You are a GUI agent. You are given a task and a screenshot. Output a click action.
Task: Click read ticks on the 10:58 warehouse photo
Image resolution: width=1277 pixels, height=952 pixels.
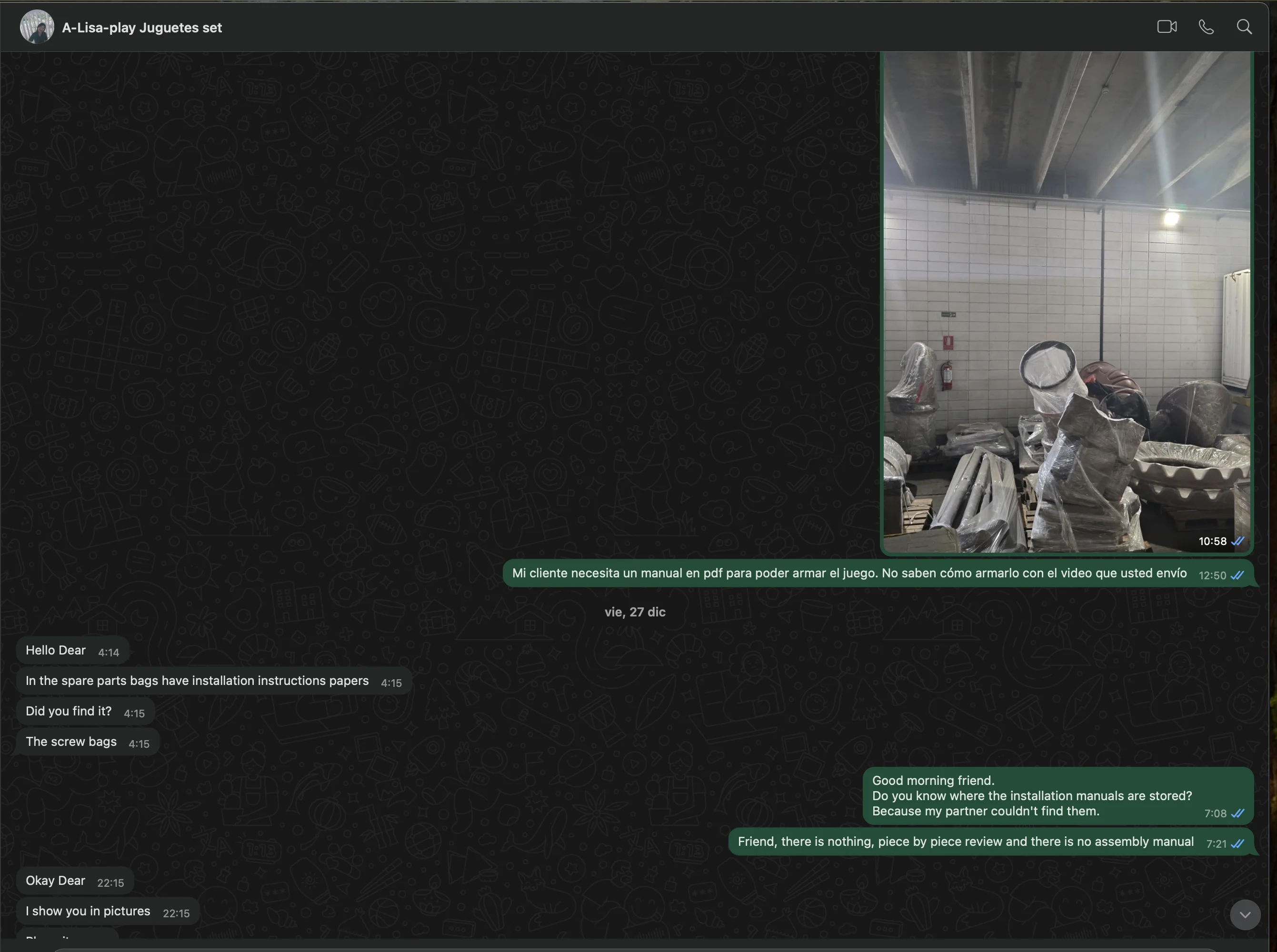tap(1237, 542)
